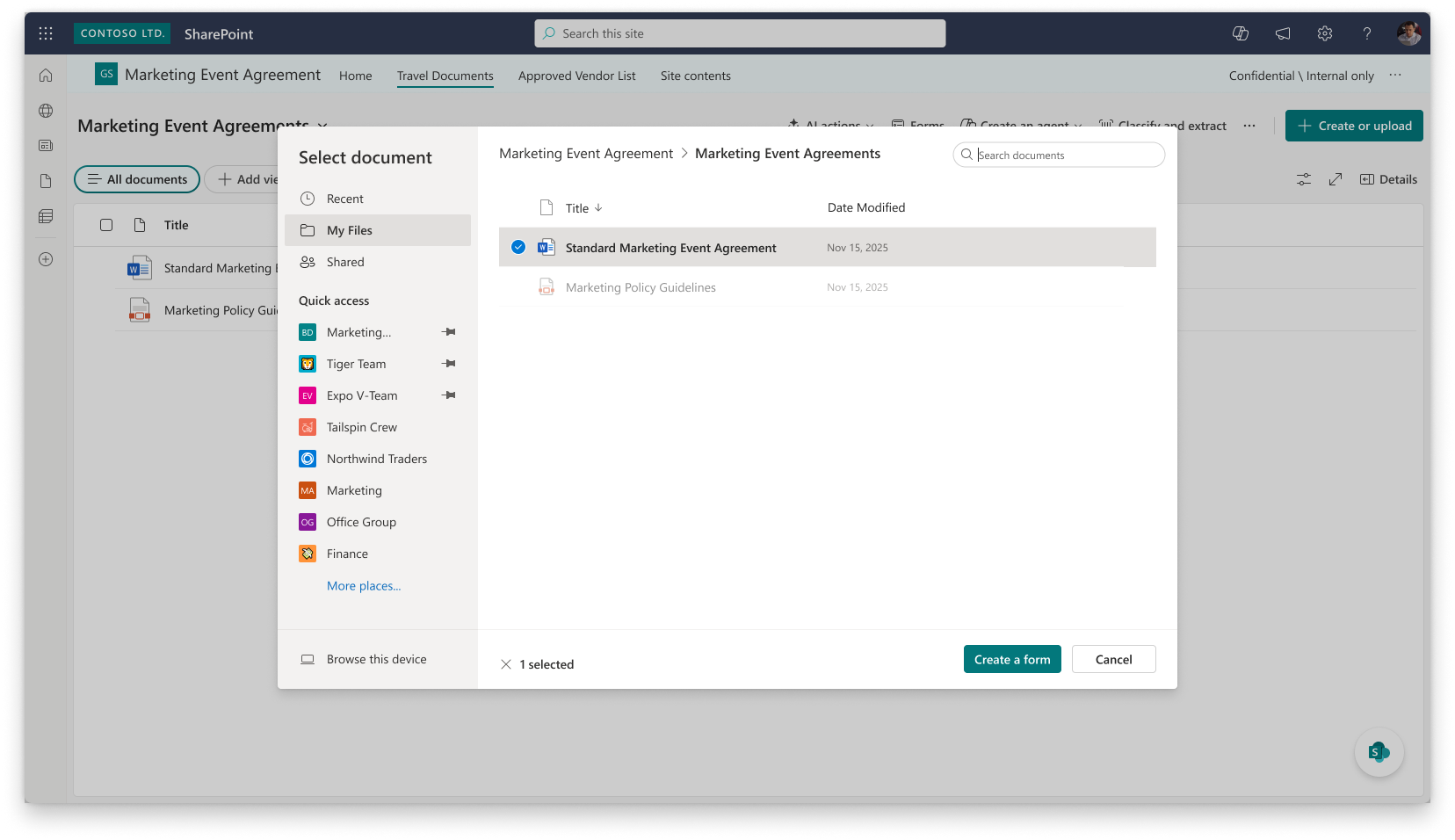Open the More places link
Screen dimensions: 1455x840
click(364, 586)
